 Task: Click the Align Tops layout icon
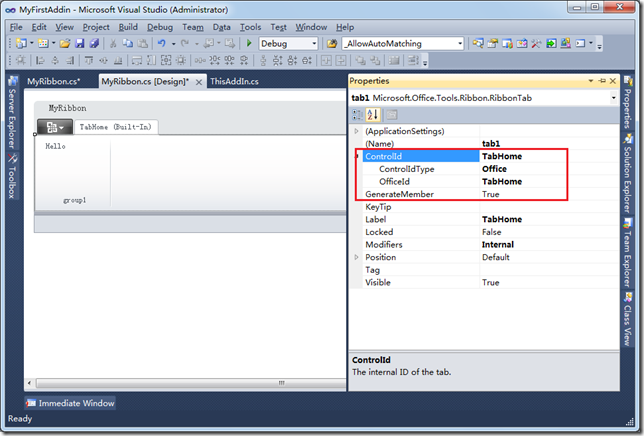tap(88, 61)
